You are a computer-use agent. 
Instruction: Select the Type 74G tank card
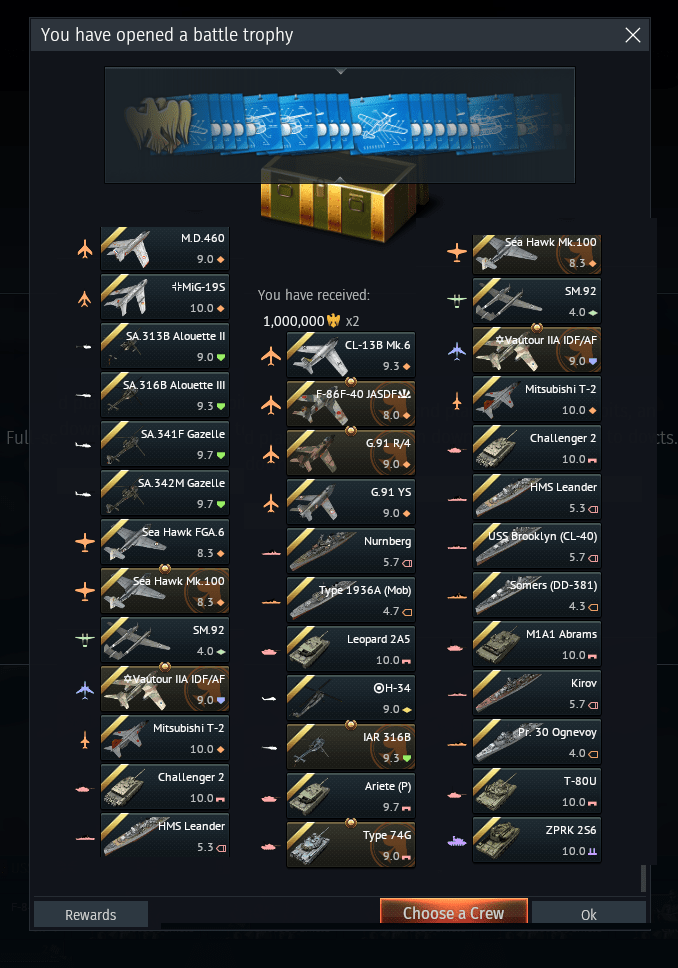[x=351, y=845]
